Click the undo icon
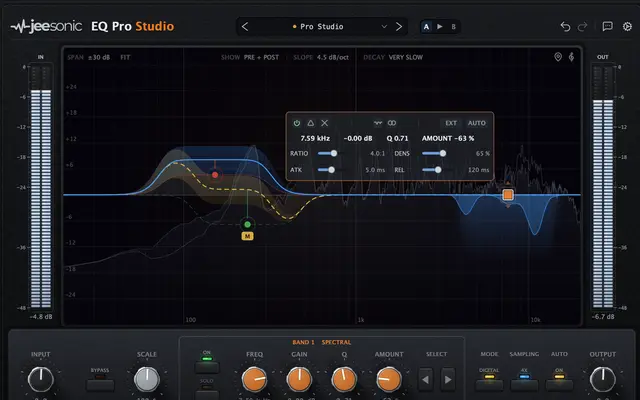The width and height of the screenshot is (640, 400). 565,27
